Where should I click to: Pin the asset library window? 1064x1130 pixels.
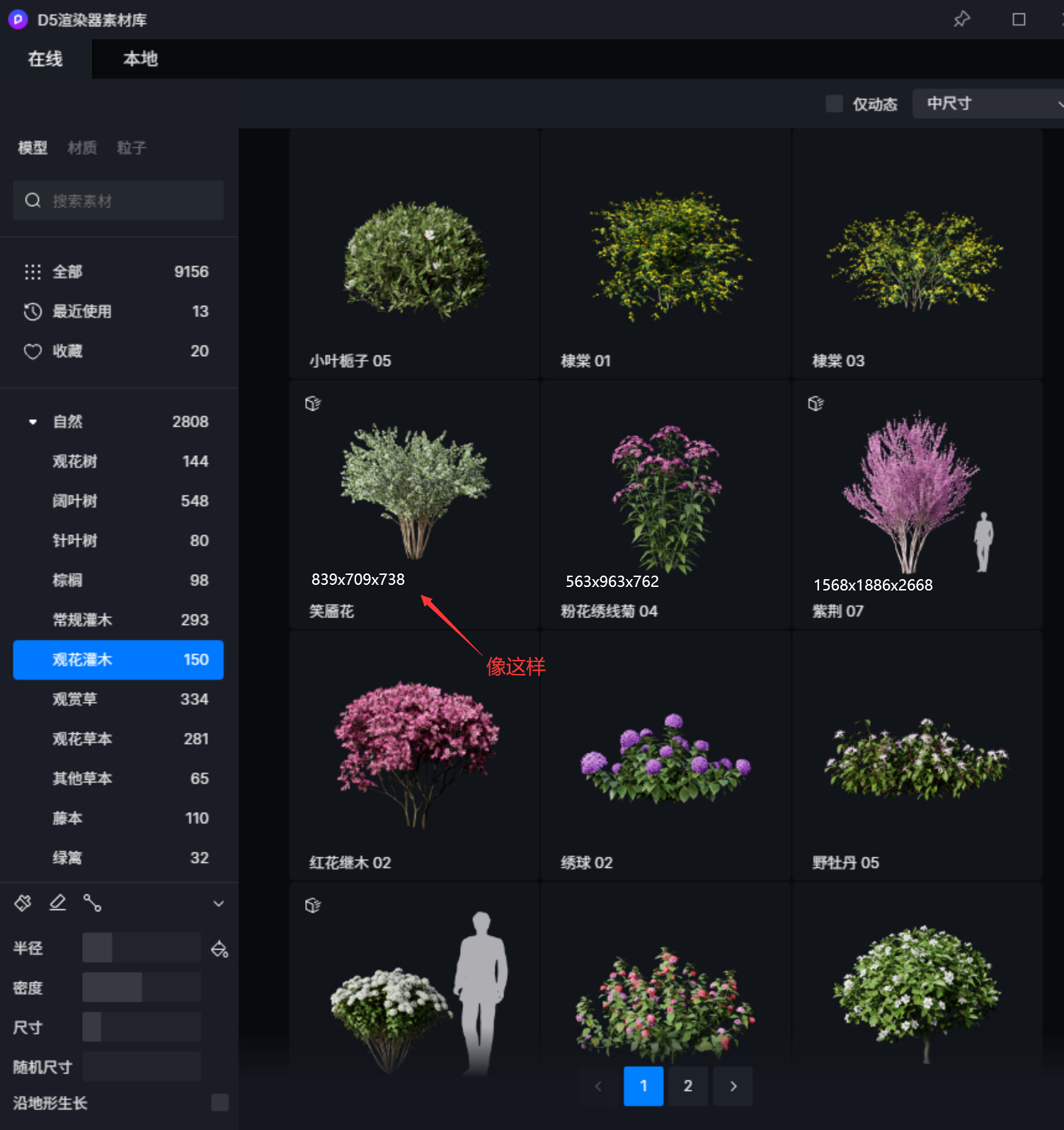point(961,19)
